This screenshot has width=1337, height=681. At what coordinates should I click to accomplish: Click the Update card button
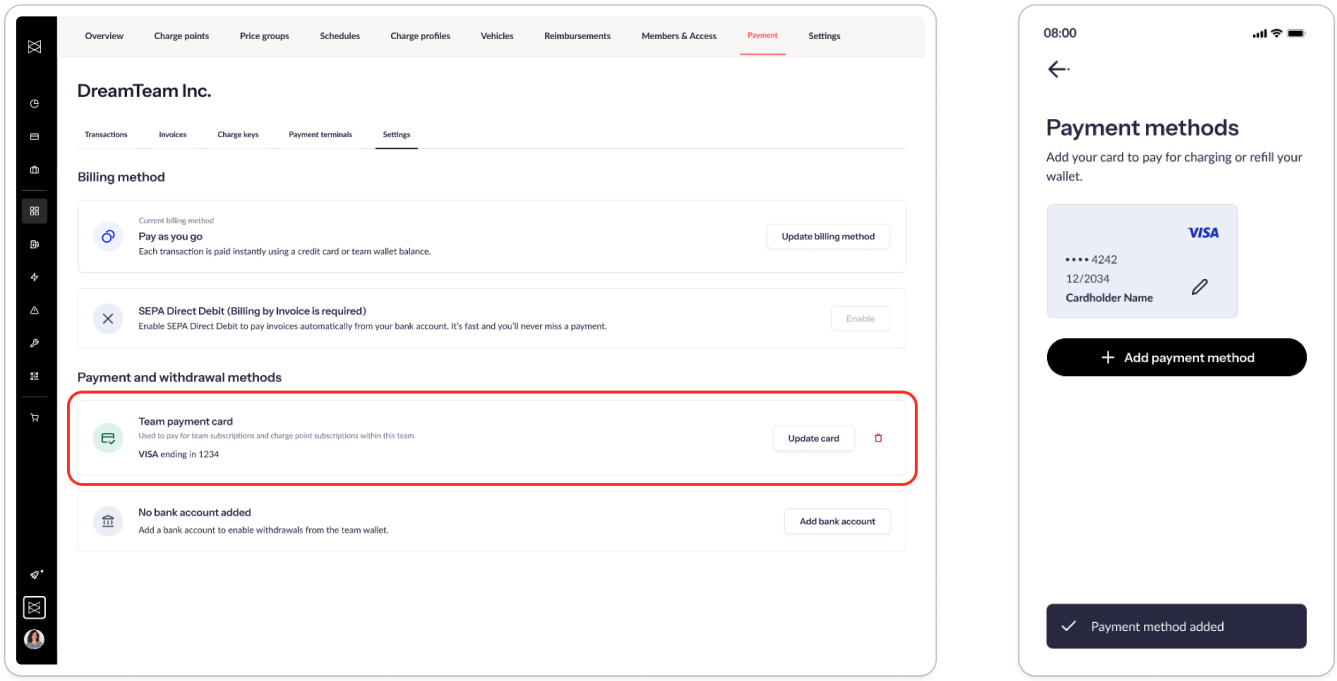pos(814,438)
